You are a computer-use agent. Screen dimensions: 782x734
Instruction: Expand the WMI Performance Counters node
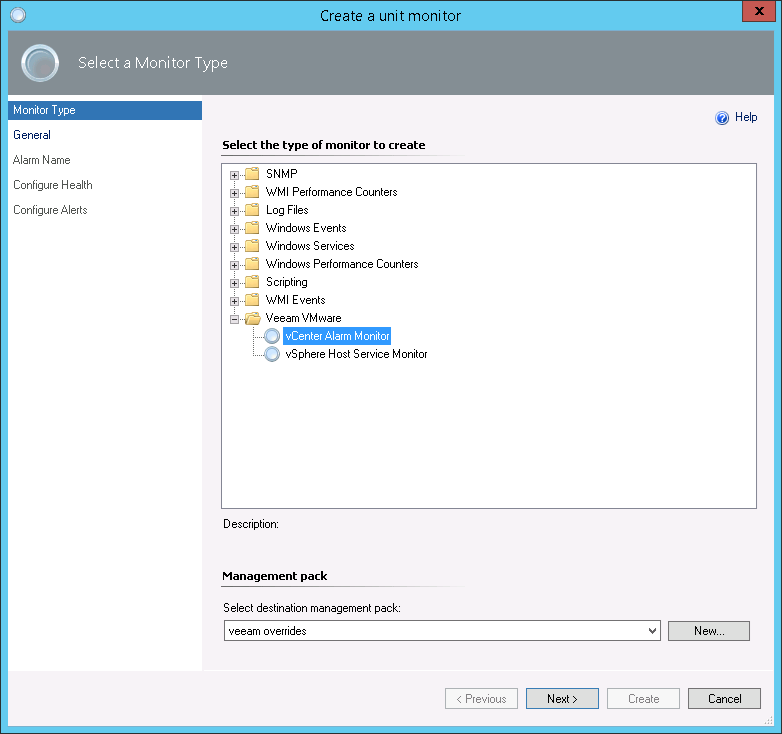click(235, 192)
